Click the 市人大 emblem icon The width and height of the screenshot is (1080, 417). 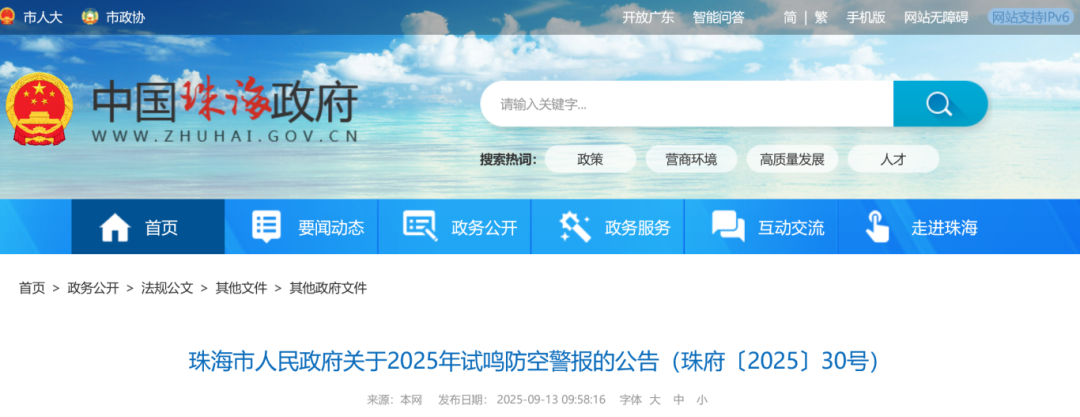pyautogui.click(x=7, y=17)
